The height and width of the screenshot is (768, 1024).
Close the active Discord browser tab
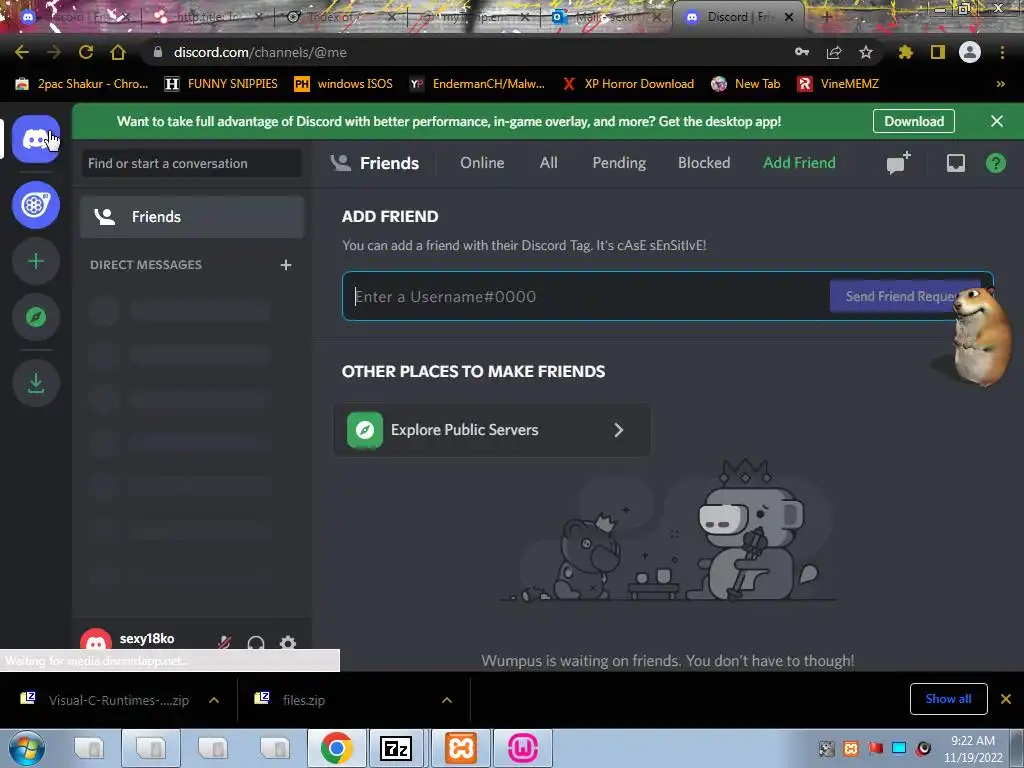click(x=789, y=17)
